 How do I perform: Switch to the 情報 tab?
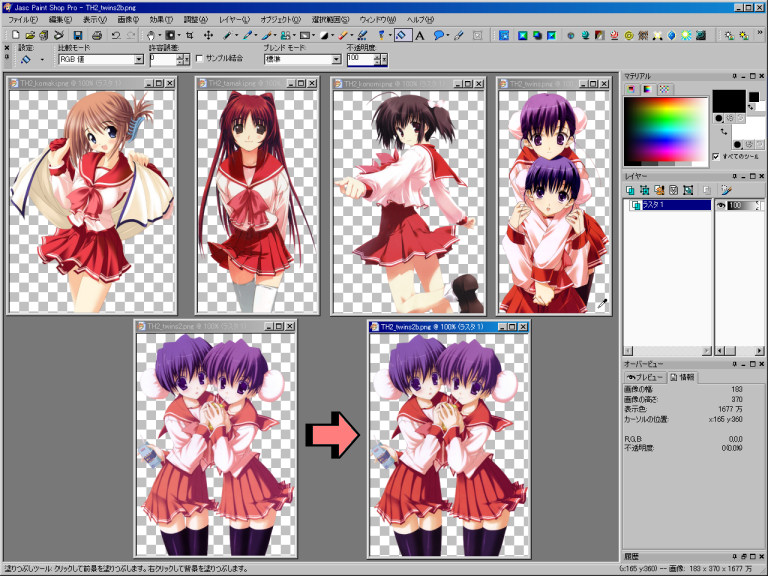coord(683,377)
